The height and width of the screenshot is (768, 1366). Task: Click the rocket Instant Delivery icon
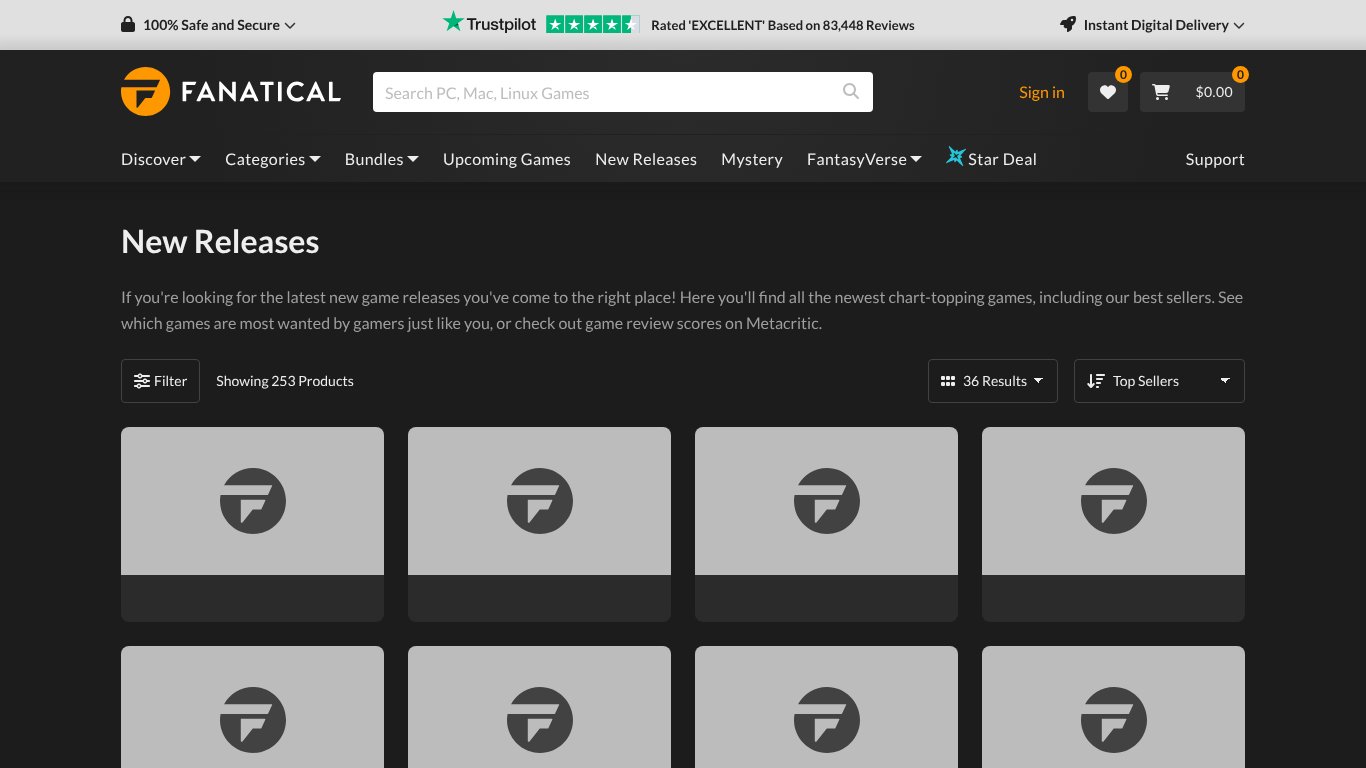(x=1068, y=25)
